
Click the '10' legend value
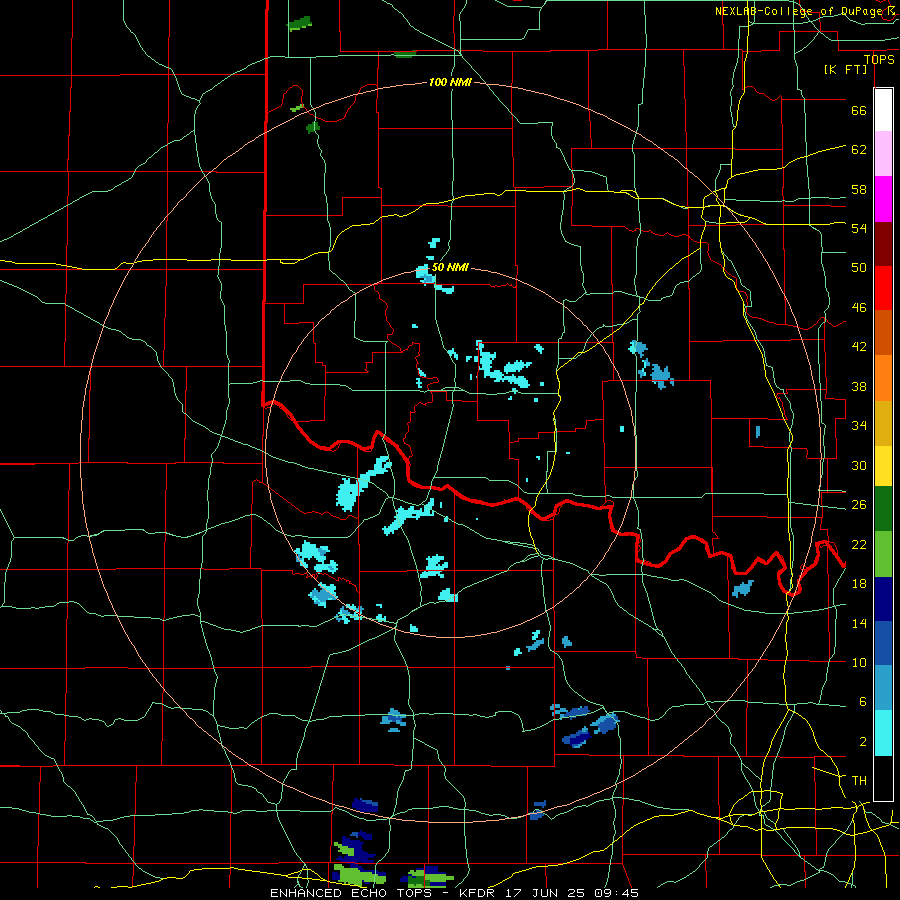click(x=859, y=662)
